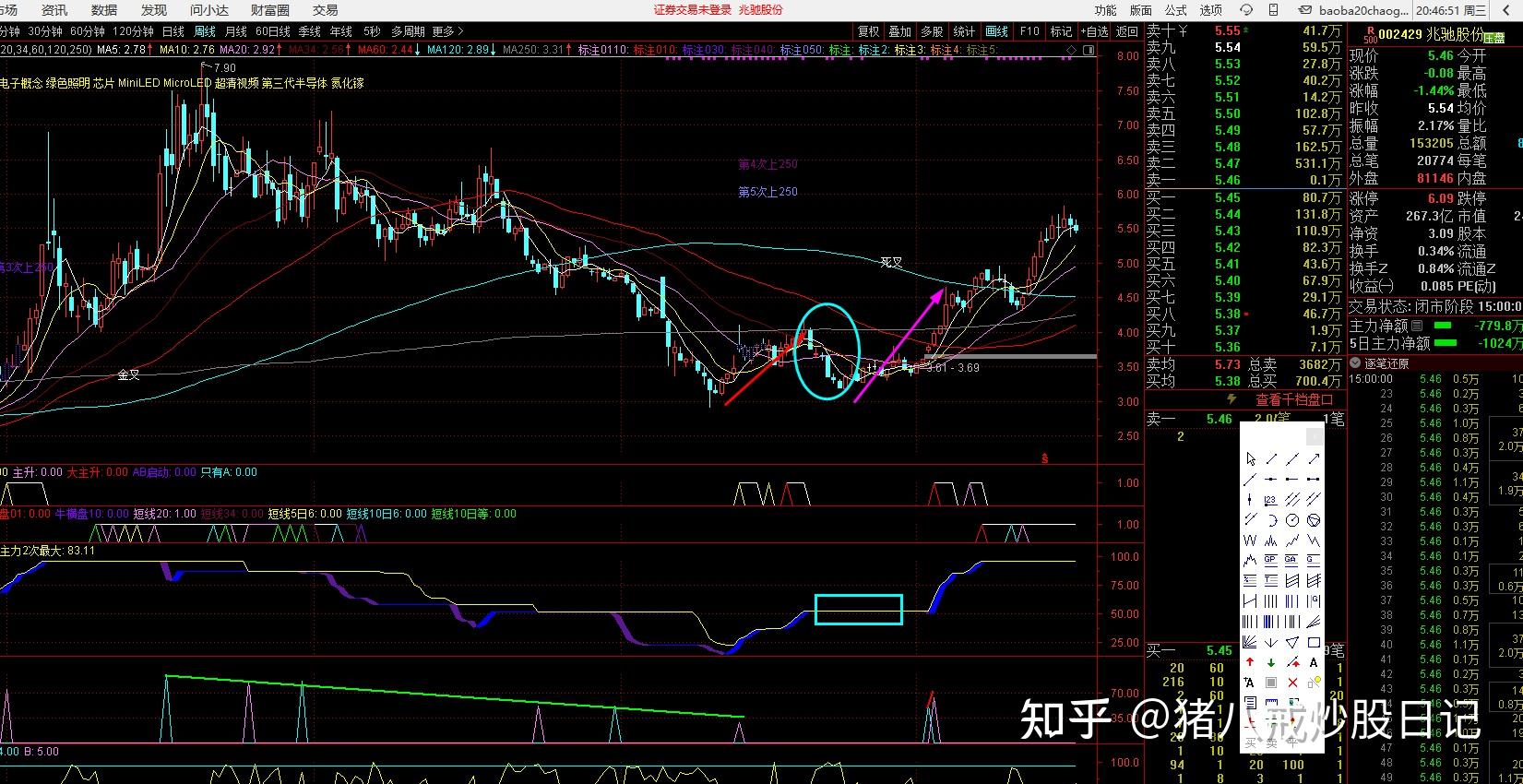Open the 资讯 menu

(54, 10)
